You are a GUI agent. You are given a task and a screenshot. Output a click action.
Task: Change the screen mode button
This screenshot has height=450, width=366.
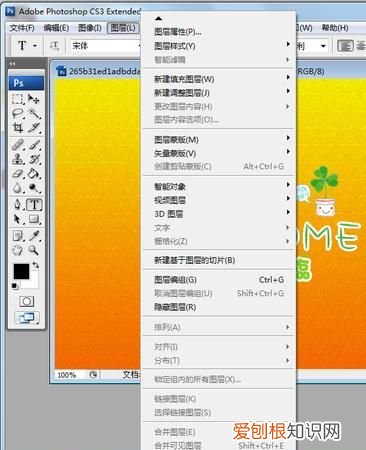pyautogui.click(x=26, y=318)
